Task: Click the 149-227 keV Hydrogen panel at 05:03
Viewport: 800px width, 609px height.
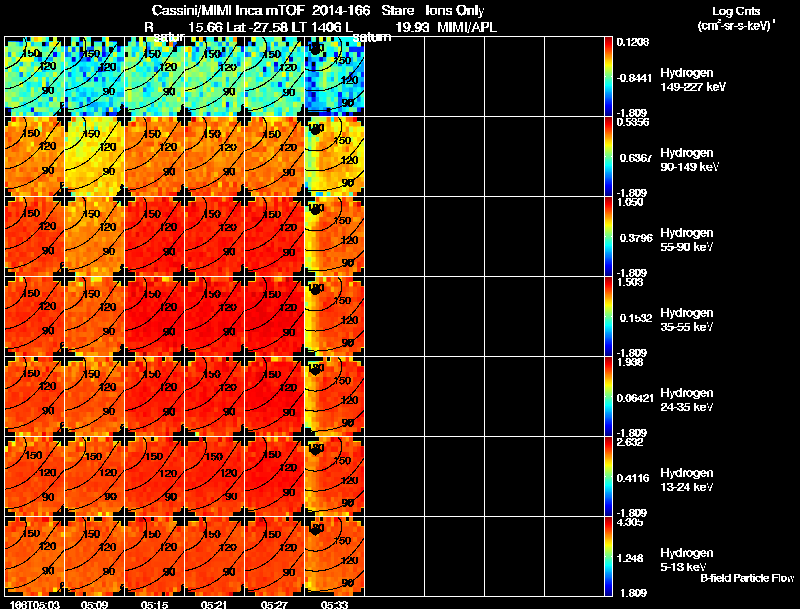Action: [x=34, y=76]
